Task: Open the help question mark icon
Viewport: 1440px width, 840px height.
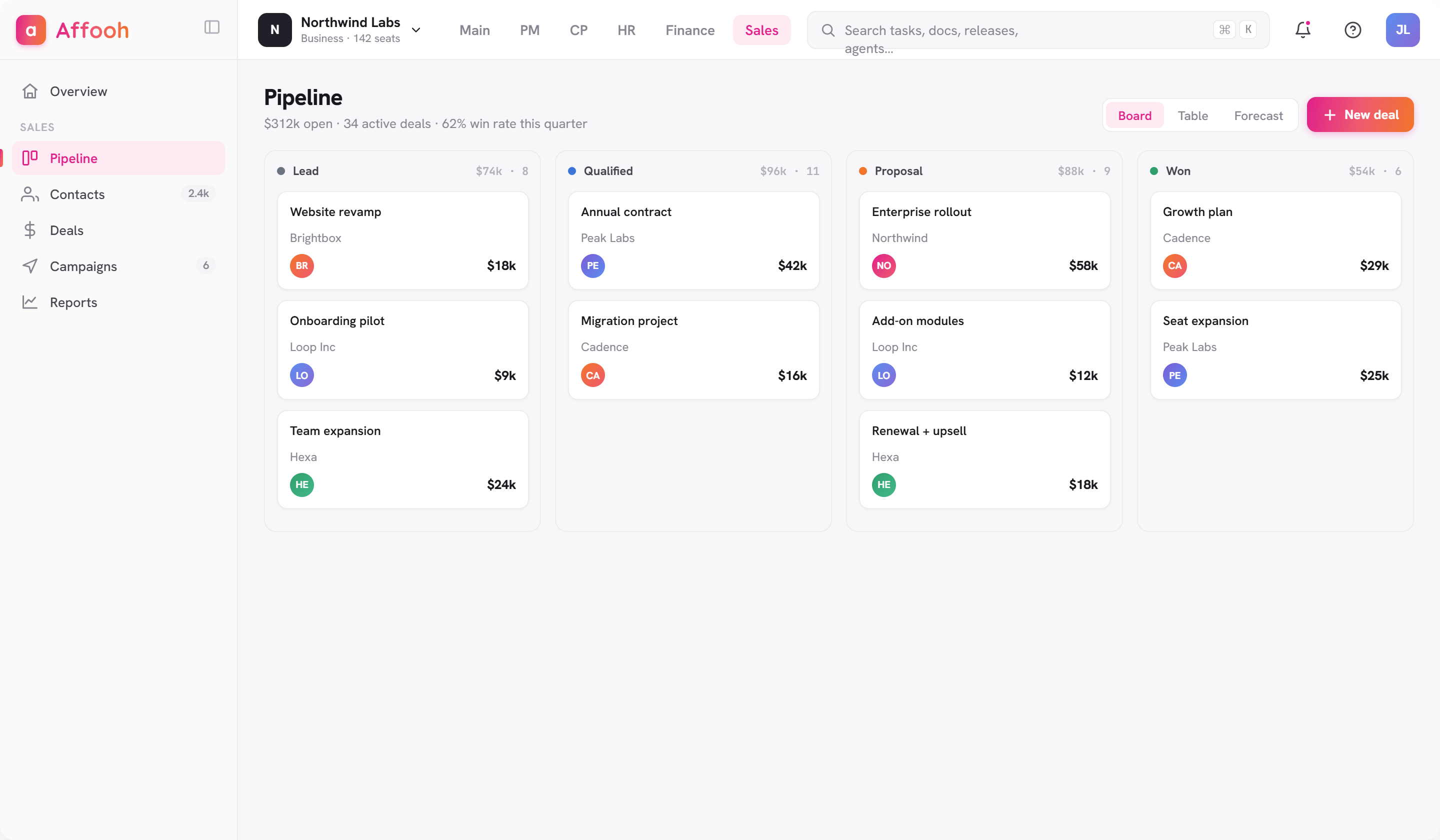Action: point(1352,29)
